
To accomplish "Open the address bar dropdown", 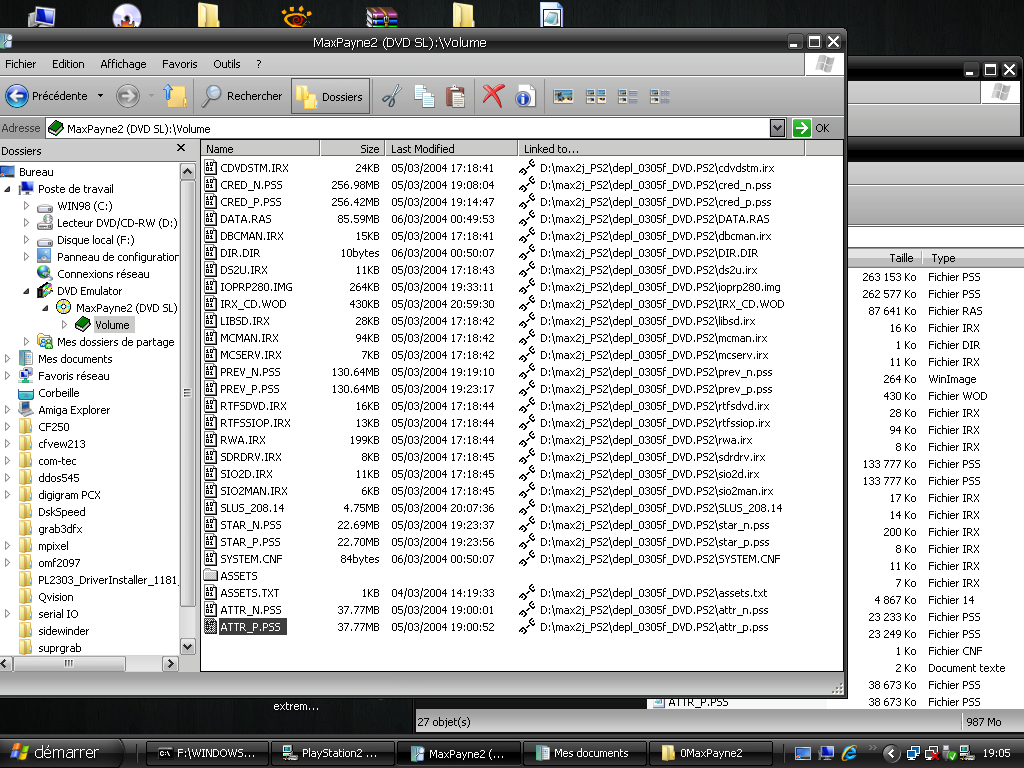I will 777,128.
